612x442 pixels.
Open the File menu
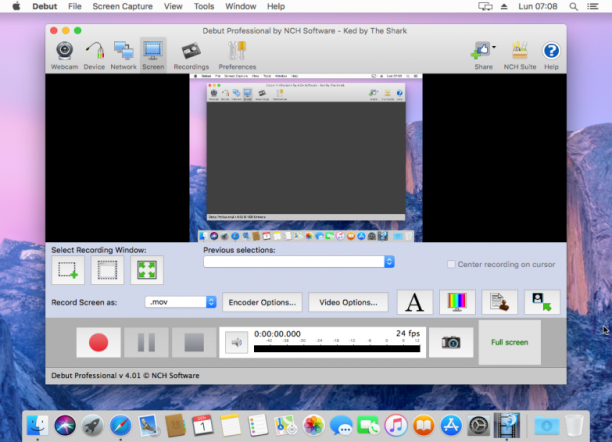point(75,6)
